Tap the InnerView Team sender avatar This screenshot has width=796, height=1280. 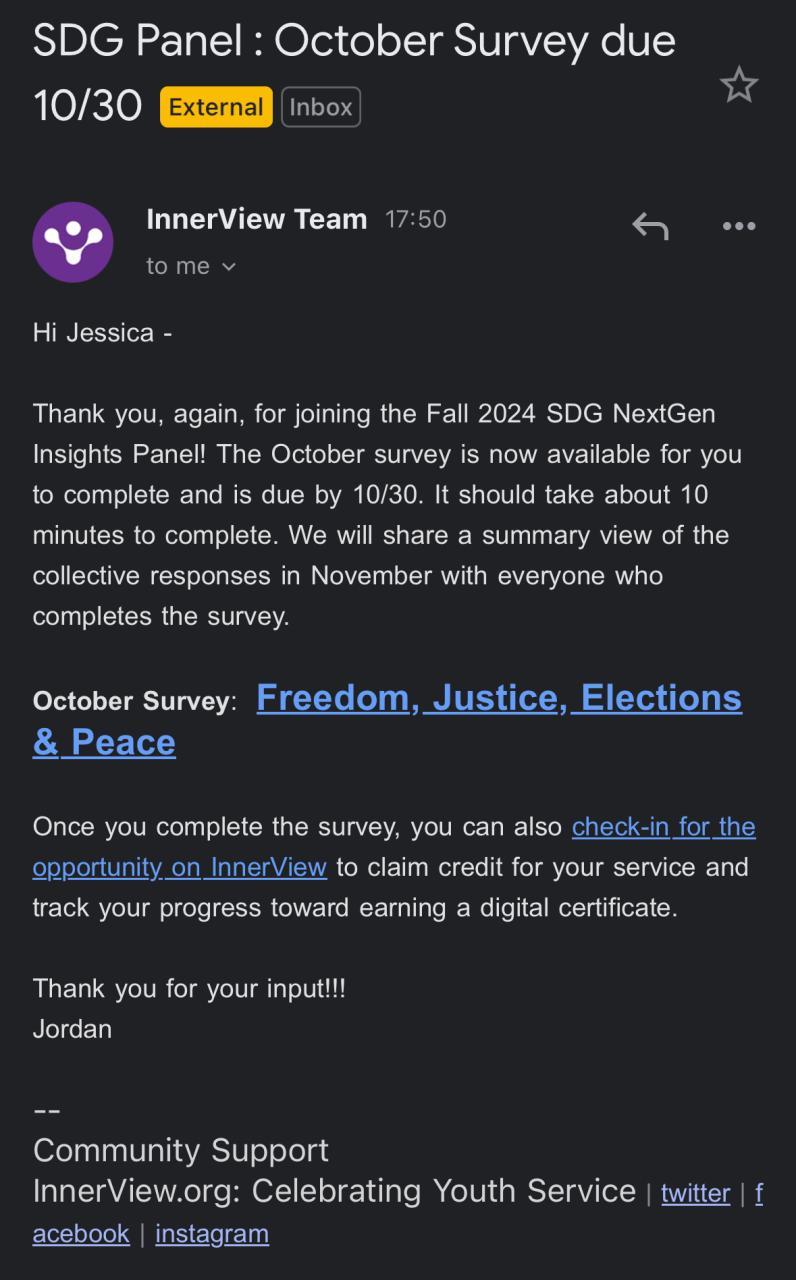[x=73, y=242]
